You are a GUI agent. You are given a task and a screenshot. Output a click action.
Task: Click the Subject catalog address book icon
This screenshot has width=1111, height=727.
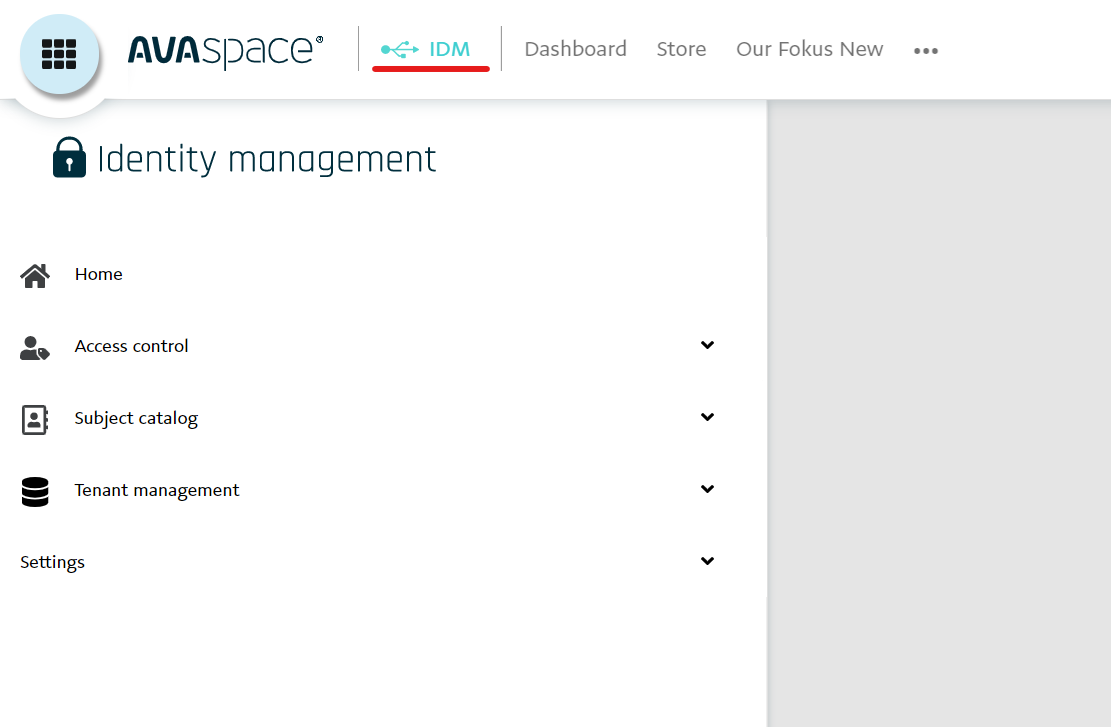click(x=35, y=419)
